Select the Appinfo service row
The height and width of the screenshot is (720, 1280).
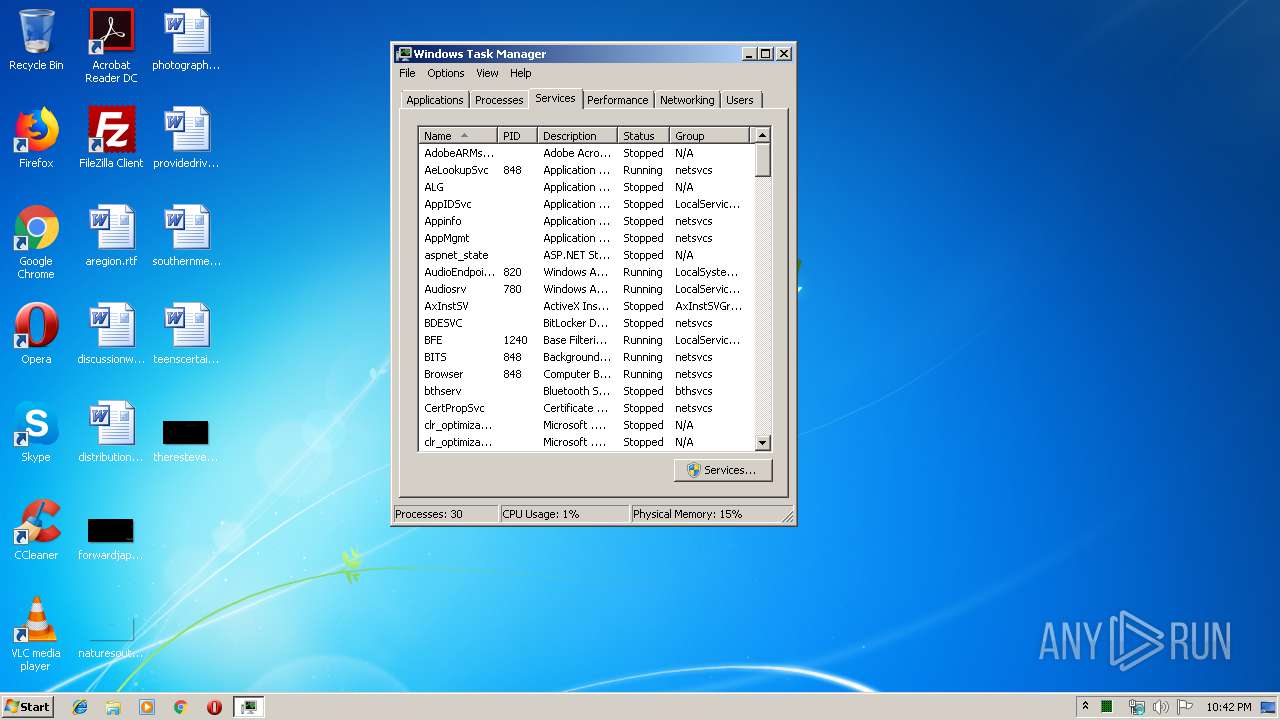coord(586,221)
